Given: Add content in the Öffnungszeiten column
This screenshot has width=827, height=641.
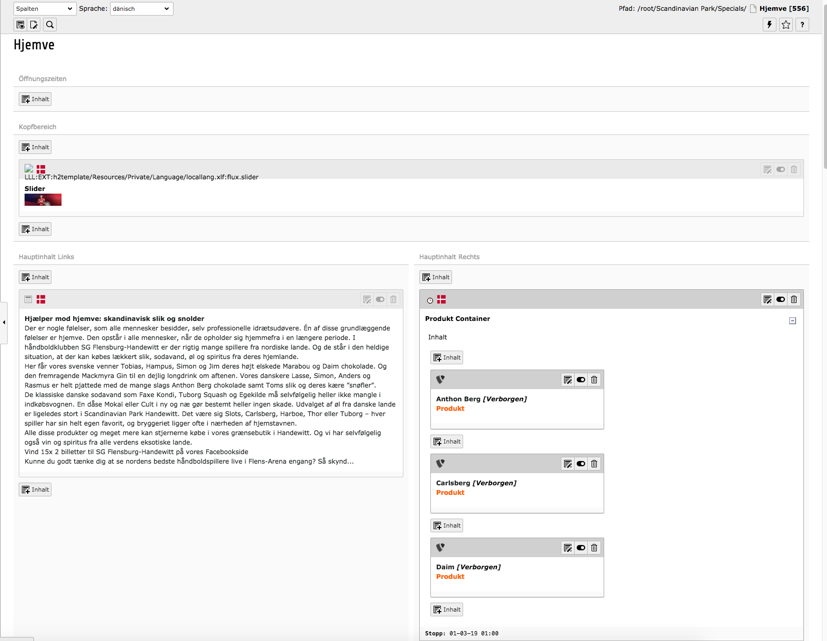Looking at the screenshot, I should (35, 99).
